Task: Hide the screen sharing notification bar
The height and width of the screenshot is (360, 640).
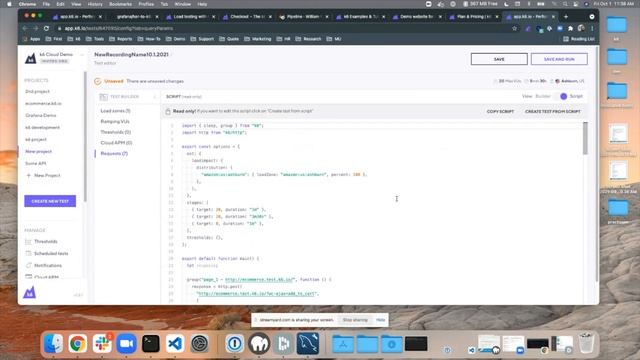Action: click(x=380, y=320)
